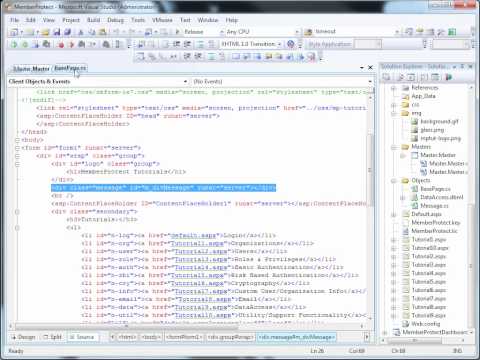Click the pin icon on the Solution Explorer title bar
Image resolution: width=480 pixels, height=360 pixels.
coord(462,67)
